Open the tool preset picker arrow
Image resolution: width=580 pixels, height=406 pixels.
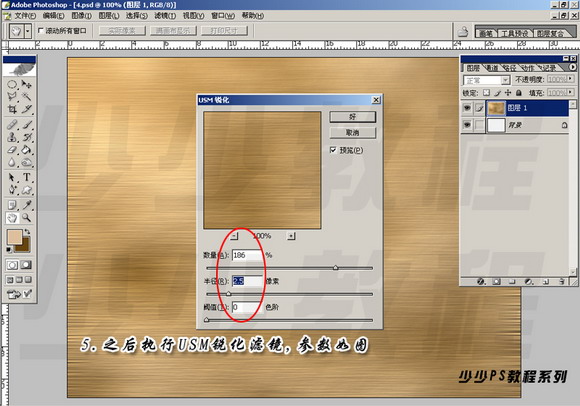pos(28,31)
